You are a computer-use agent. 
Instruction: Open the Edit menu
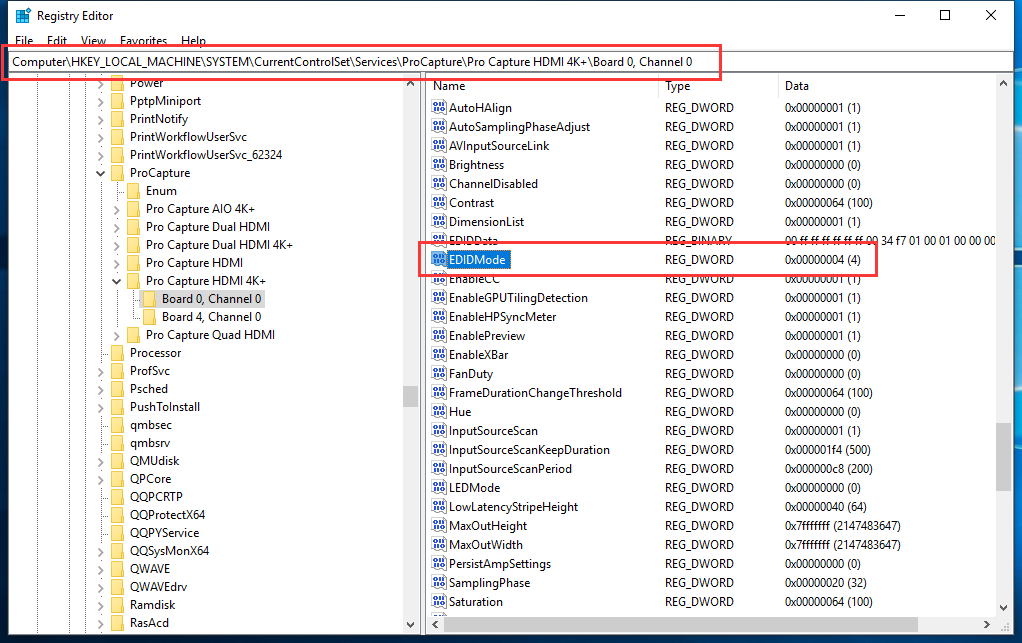click(x=57, y=40)
